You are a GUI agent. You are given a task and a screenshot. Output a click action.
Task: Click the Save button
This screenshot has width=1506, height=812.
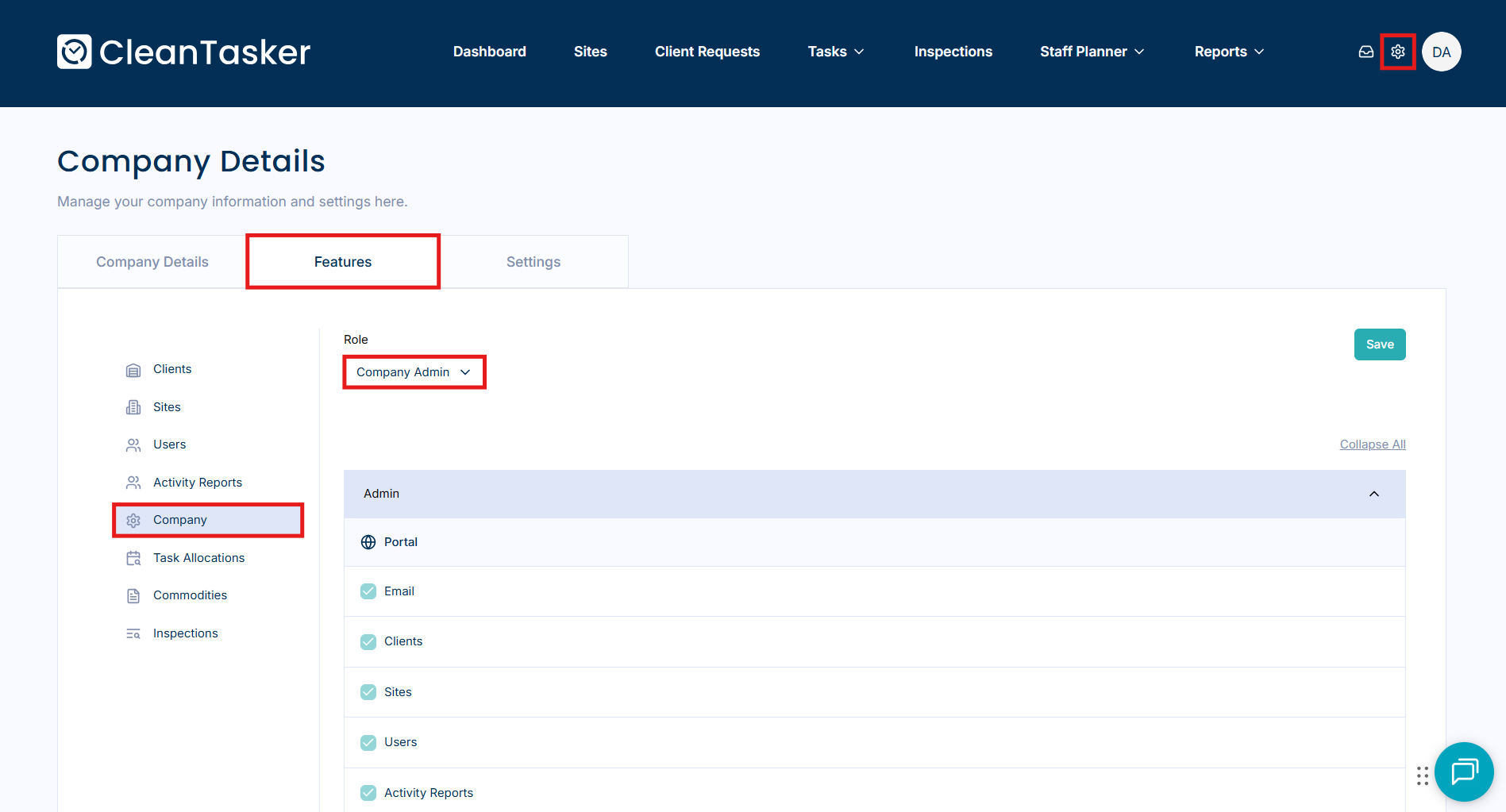[x=1379, y=344]
